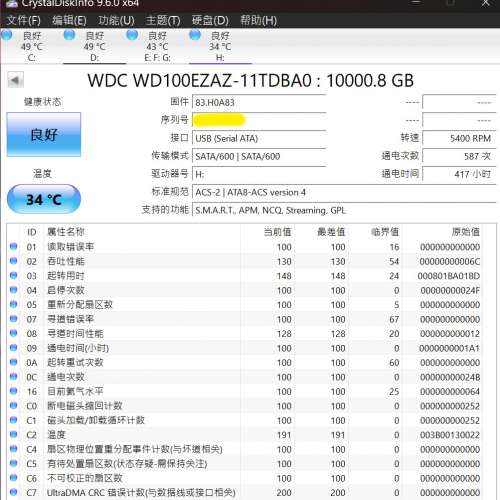The height and width of the screenshot is (500, 500).
Task: Click status dot for attribute 01 读取错误率
Action: point(13,246)
